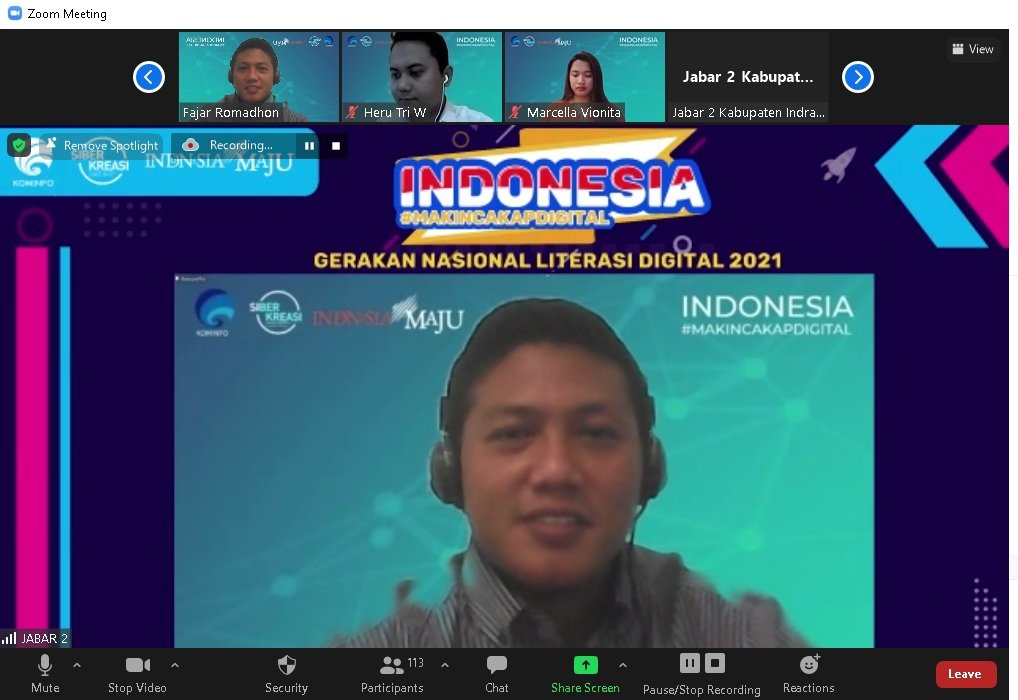Stop recording from the top Recording indicator
The width and height of the screenshot is (1018, 700).
tap(336, 145)
